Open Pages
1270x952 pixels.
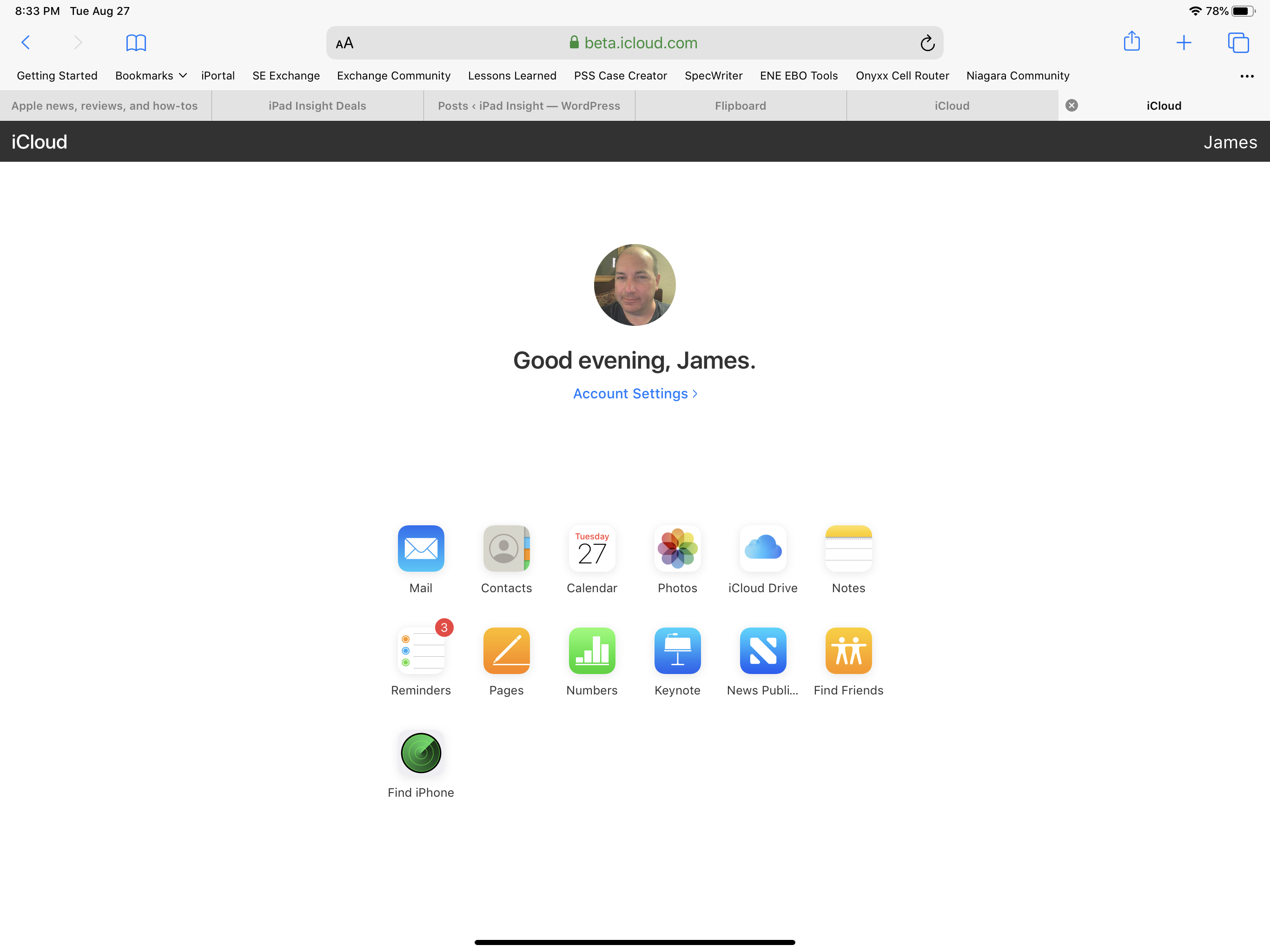506,651
